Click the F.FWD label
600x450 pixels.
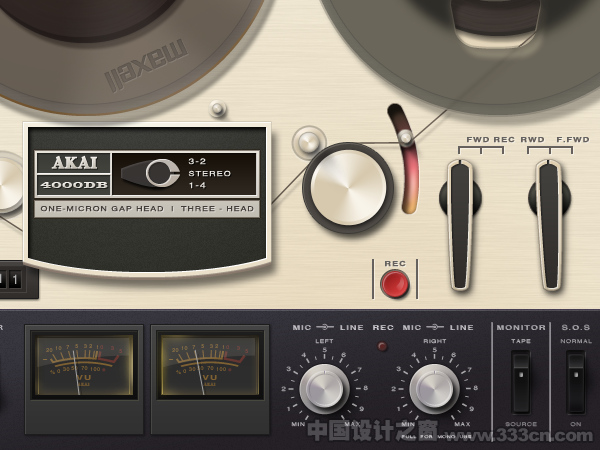point(573,140)
